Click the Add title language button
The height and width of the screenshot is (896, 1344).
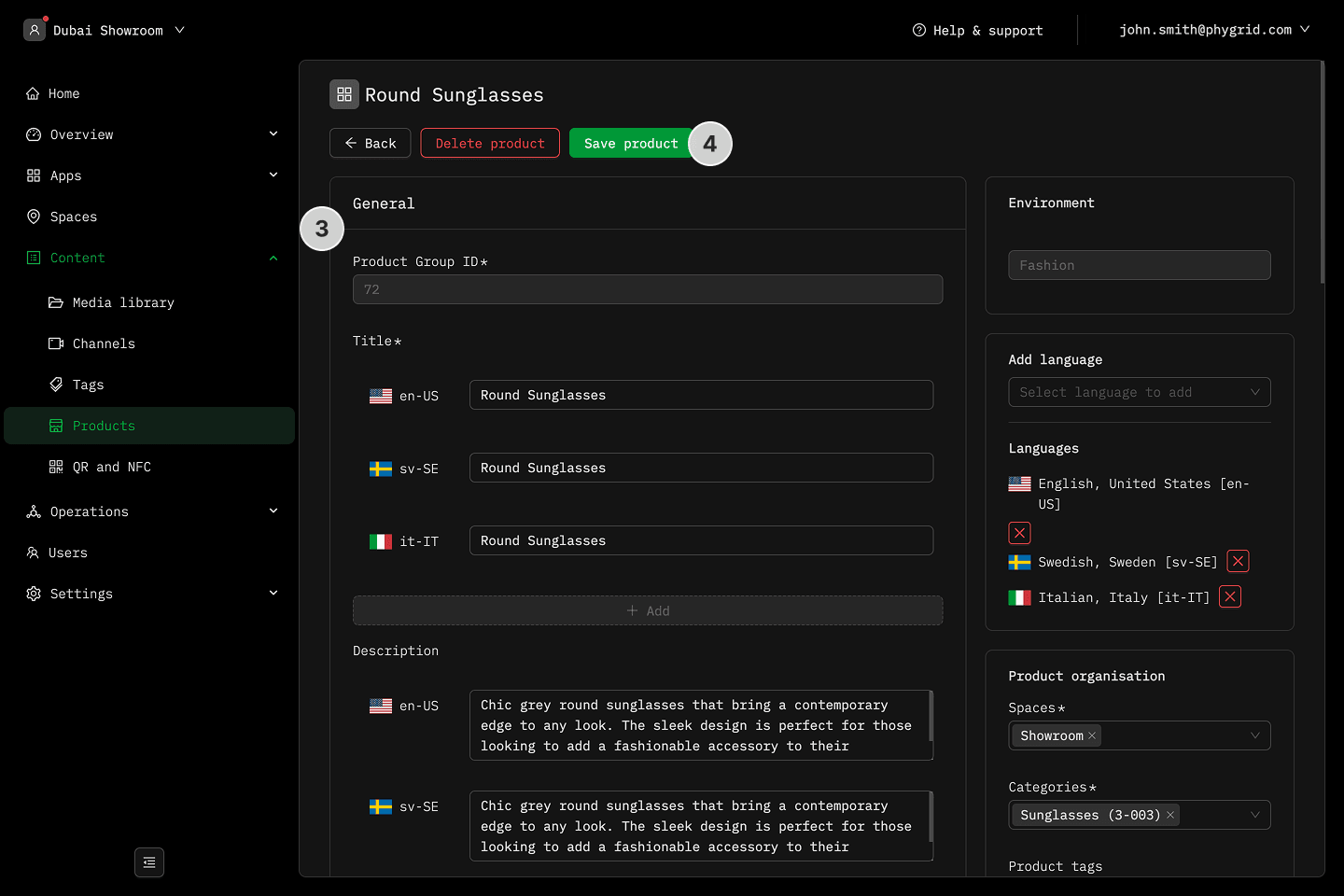click(648, 610)
